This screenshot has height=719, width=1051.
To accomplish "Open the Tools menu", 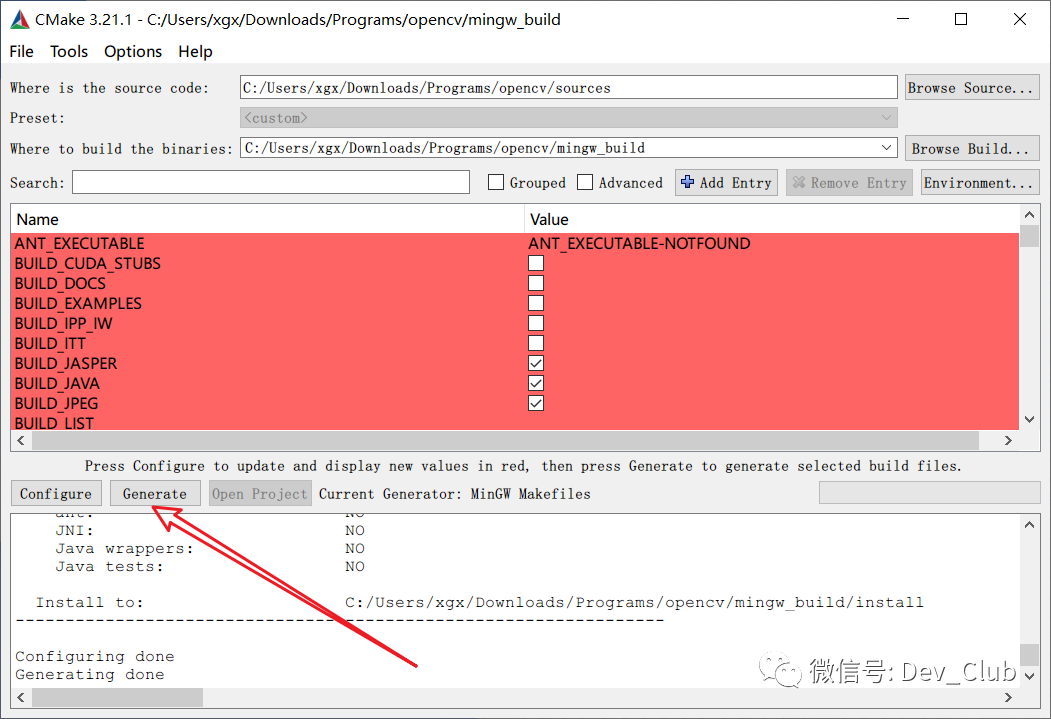I will (x=69, y=52).
